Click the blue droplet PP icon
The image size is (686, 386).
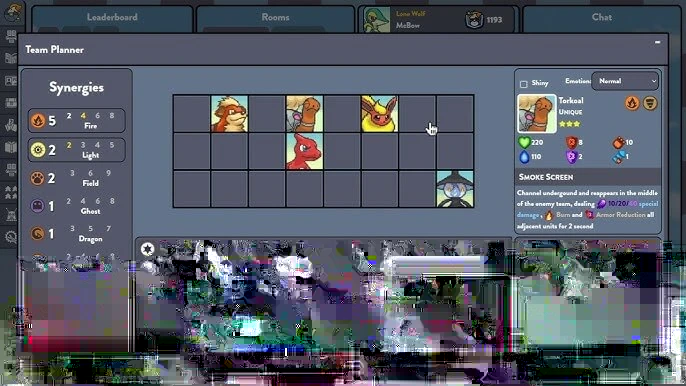[x=524, y=157]
